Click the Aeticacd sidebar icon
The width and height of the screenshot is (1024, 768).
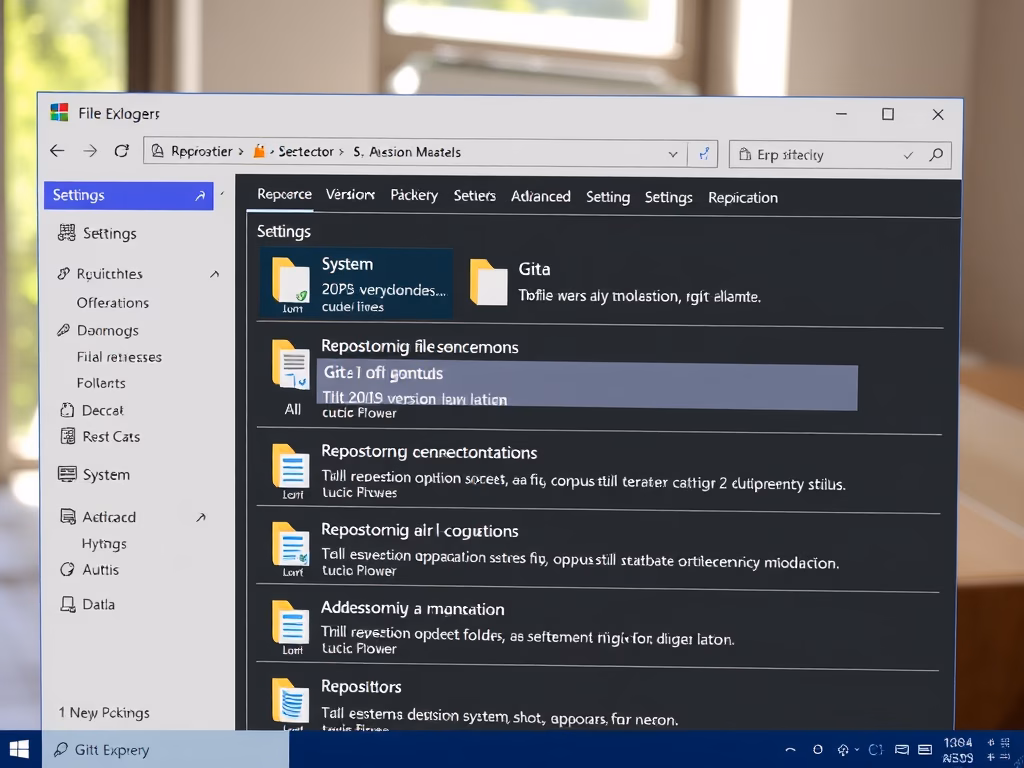(68, 517)
